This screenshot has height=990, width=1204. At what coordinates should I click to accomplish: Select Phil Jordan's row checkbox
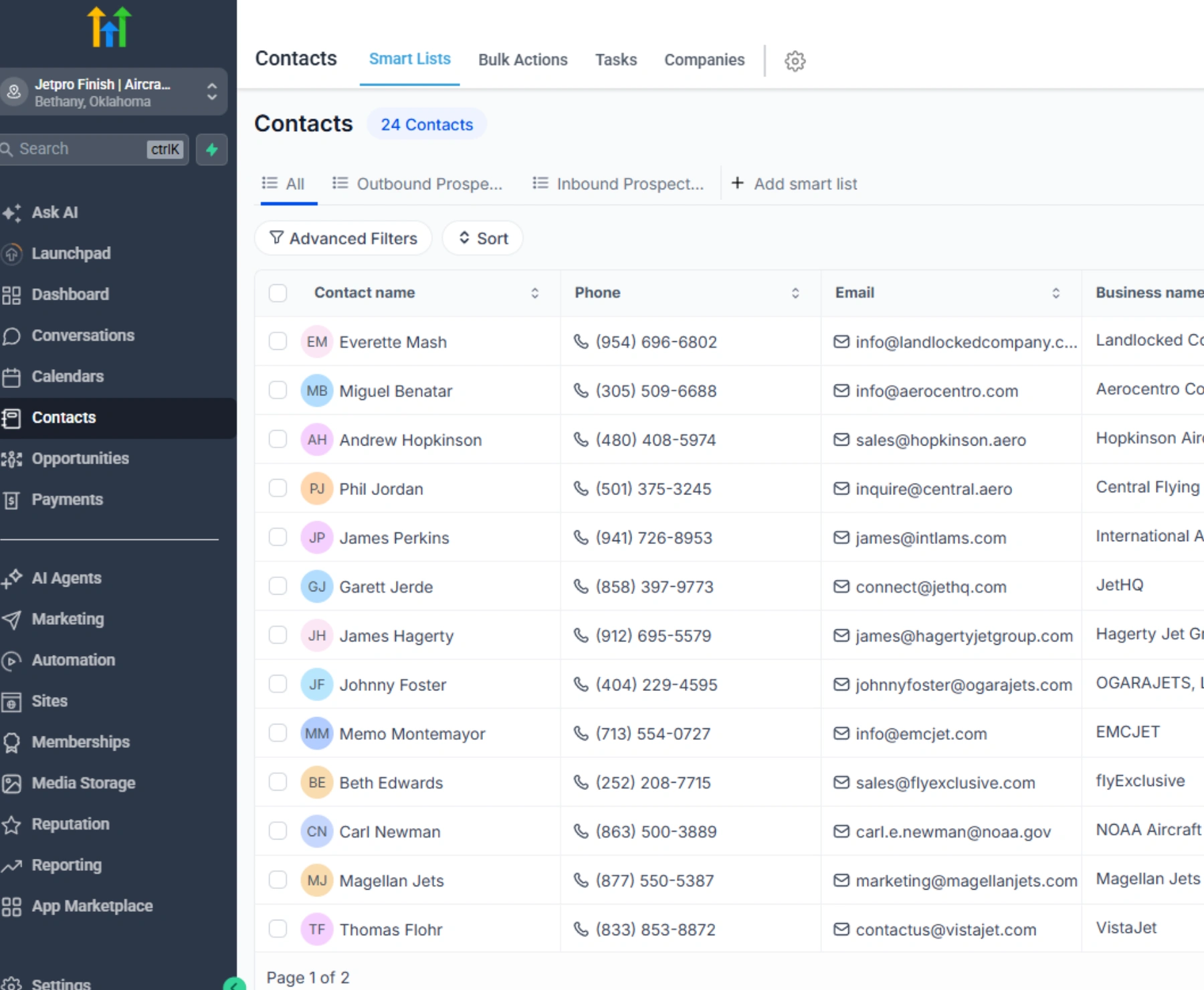click(278, 488)
